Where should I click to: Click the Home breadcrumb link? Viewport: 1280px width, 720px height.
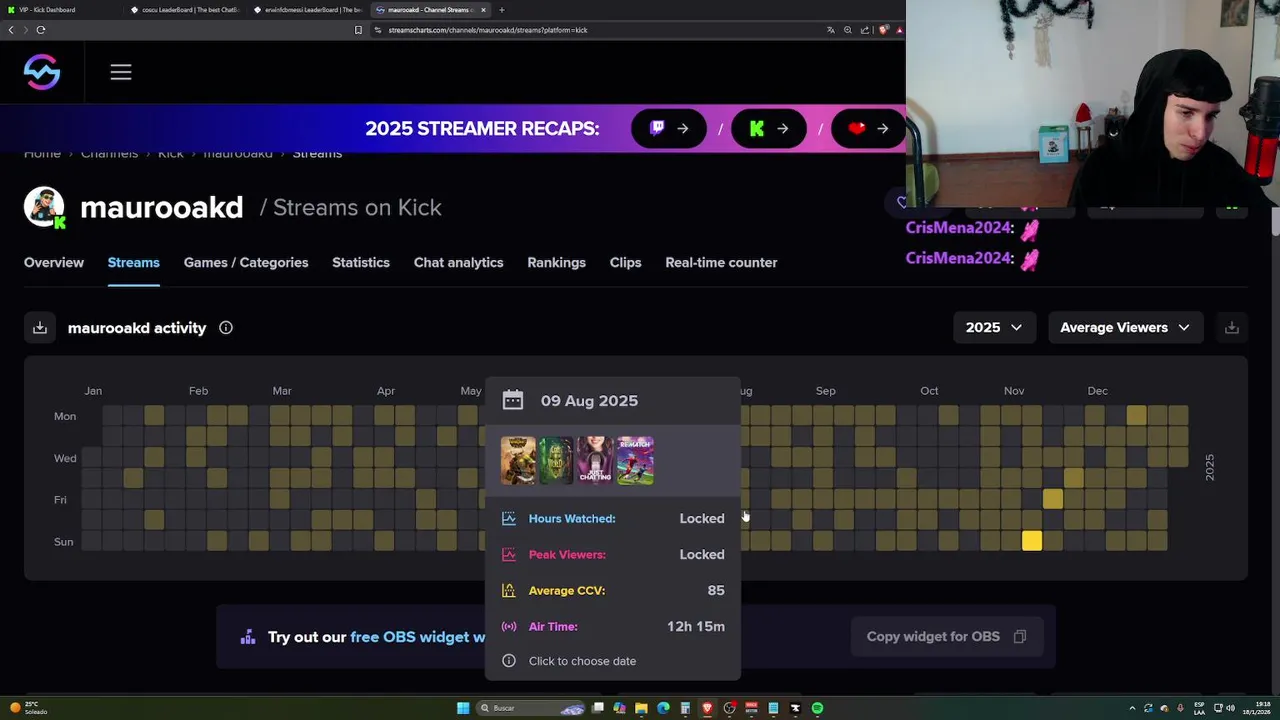tap(42, 154)
